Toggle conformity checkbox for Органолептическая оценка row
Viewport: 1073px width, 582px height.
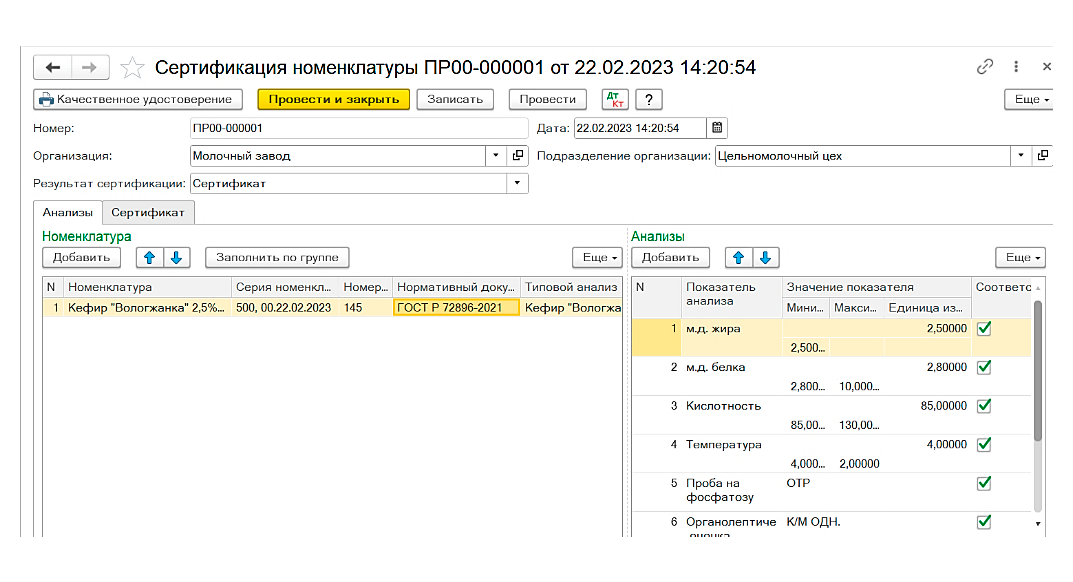984,522
